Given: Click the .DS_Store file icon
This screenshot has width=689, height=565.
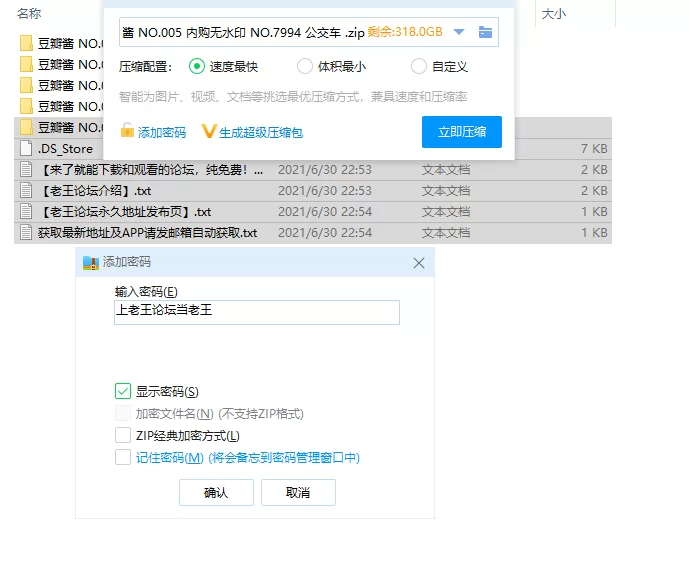Looking at the screenshot, I should click(27, 149).
